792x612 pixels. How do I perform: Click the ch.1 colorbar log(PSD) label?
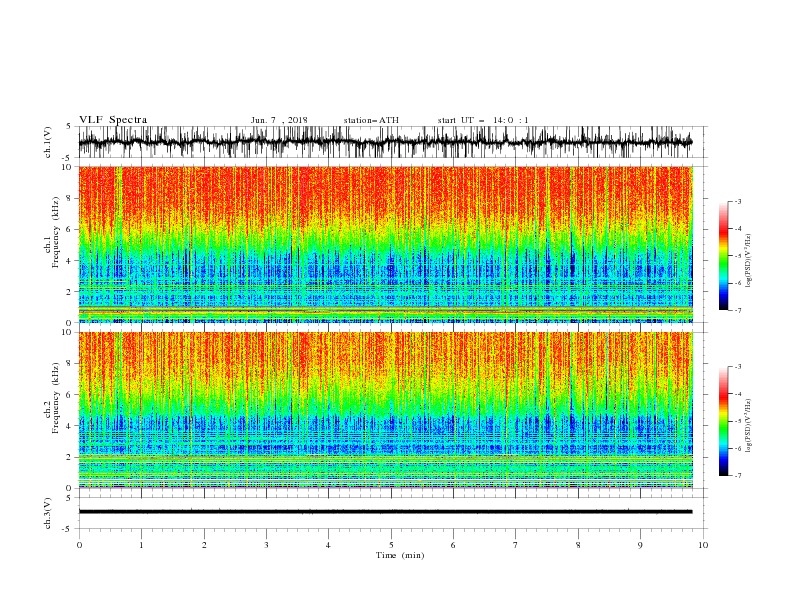748,261
